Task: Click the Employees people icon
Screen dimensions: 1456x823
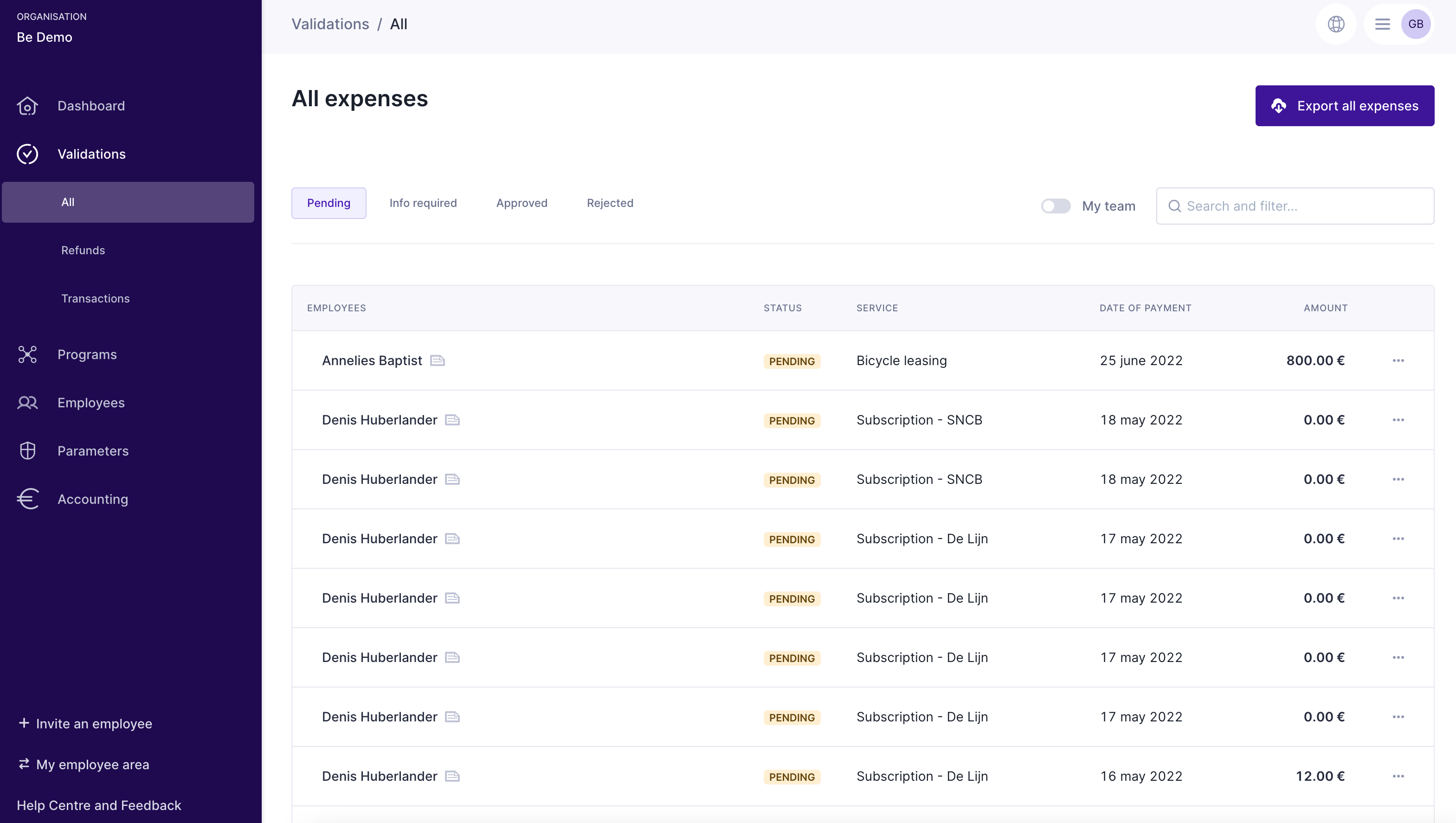Action: point(27,403)
